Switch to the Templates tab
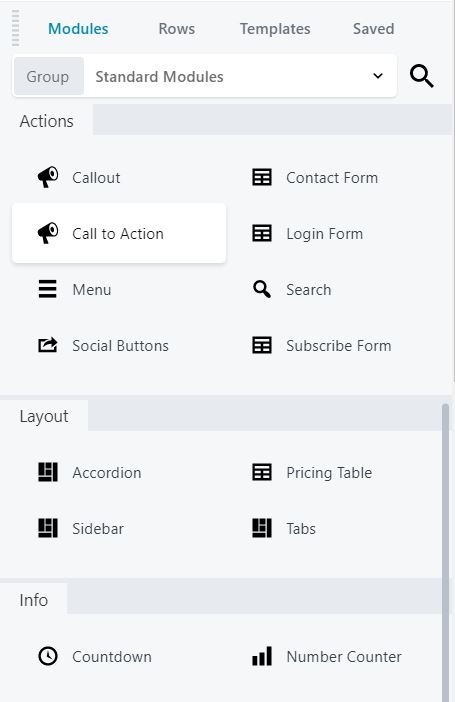The width and height of the screenshot is (455, 702). (x=275, y=29)
